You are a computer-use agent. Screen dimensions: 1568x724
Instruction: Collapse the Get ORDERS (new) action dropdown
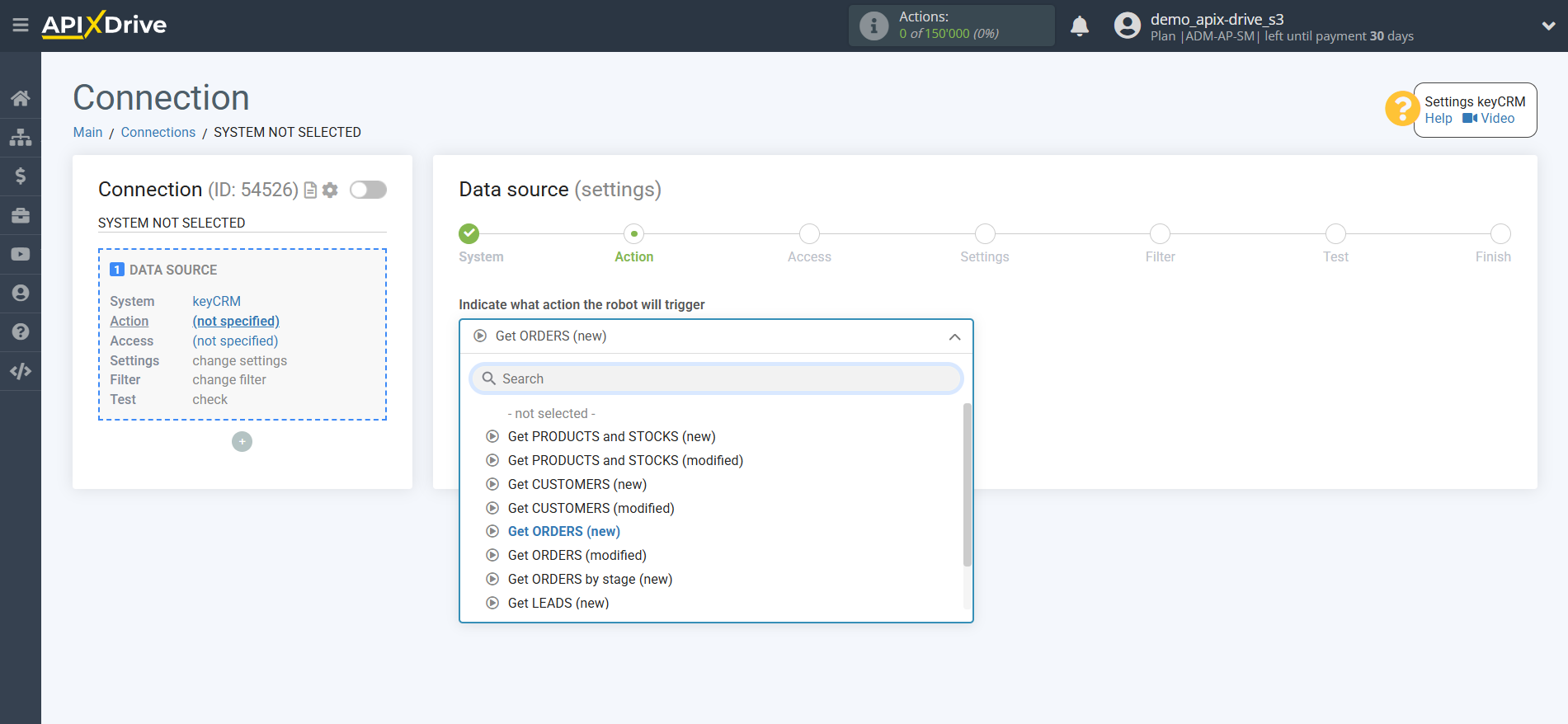click(x=716, y=336)
